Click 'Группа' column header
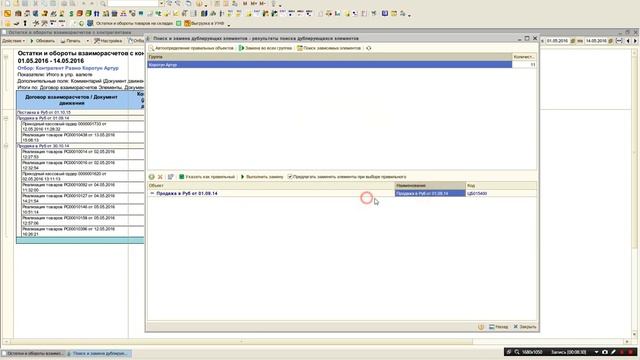The image size is (640, 360). click(329, 57)
